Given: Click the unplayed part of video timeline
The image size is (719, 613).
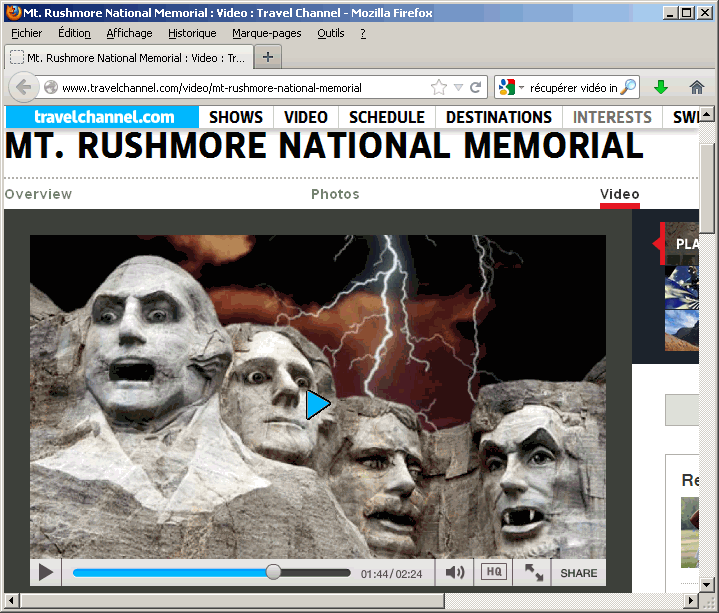Looking at the screenshot, I should pos(315,573).
